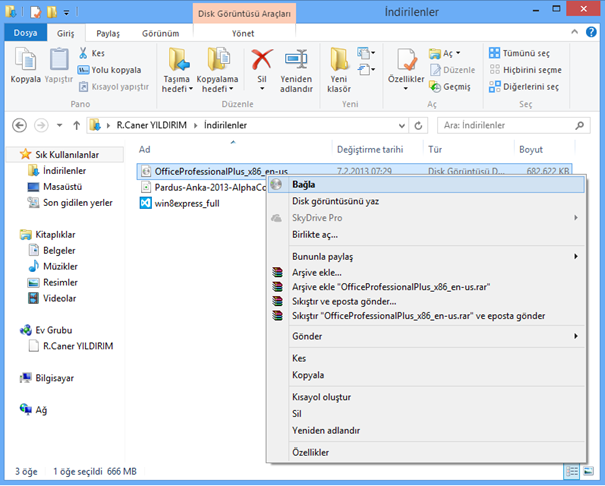Click the back navigation arrow

pos(20,125)
